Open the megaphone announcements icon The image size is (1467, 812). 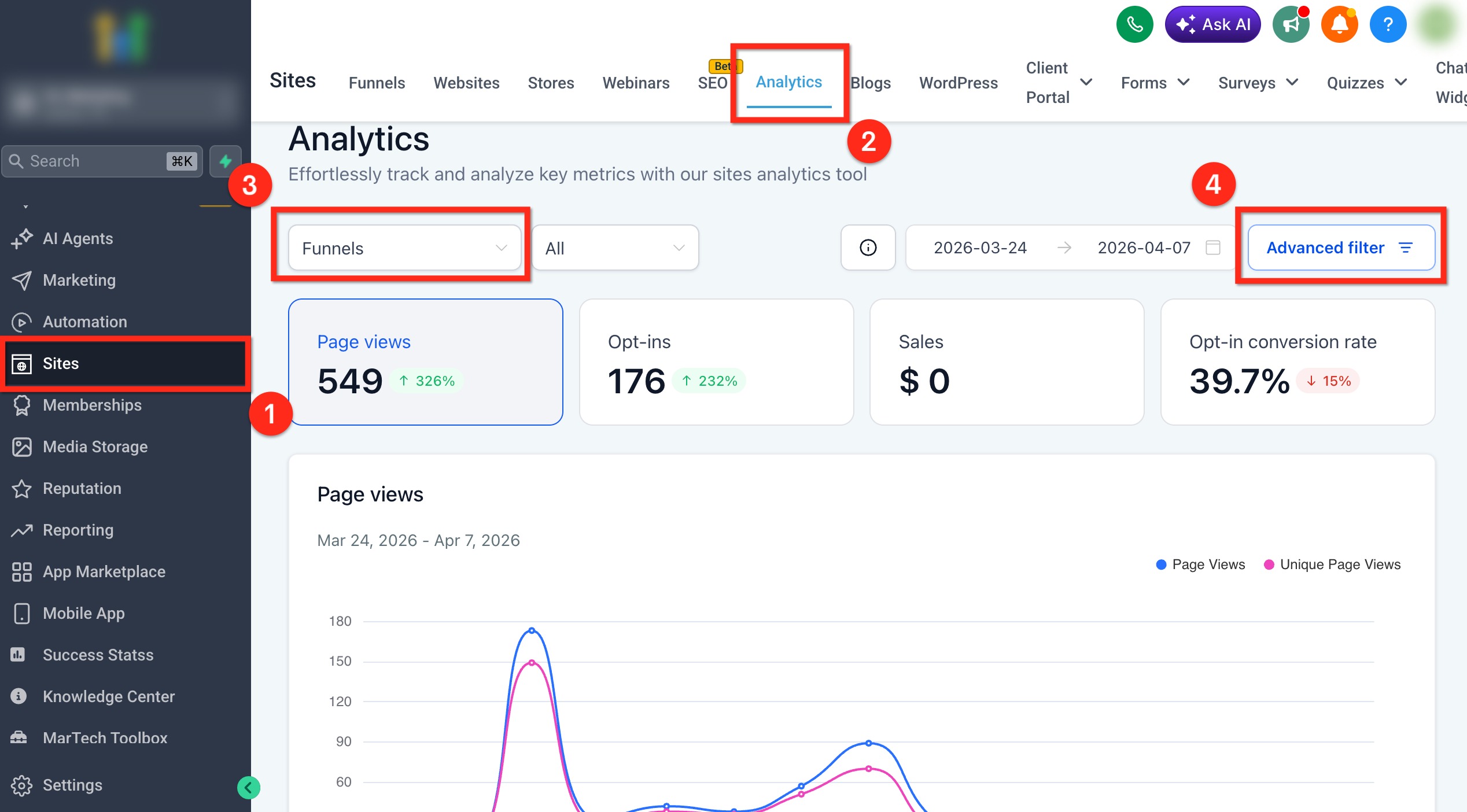click(x=1291, y=24)
